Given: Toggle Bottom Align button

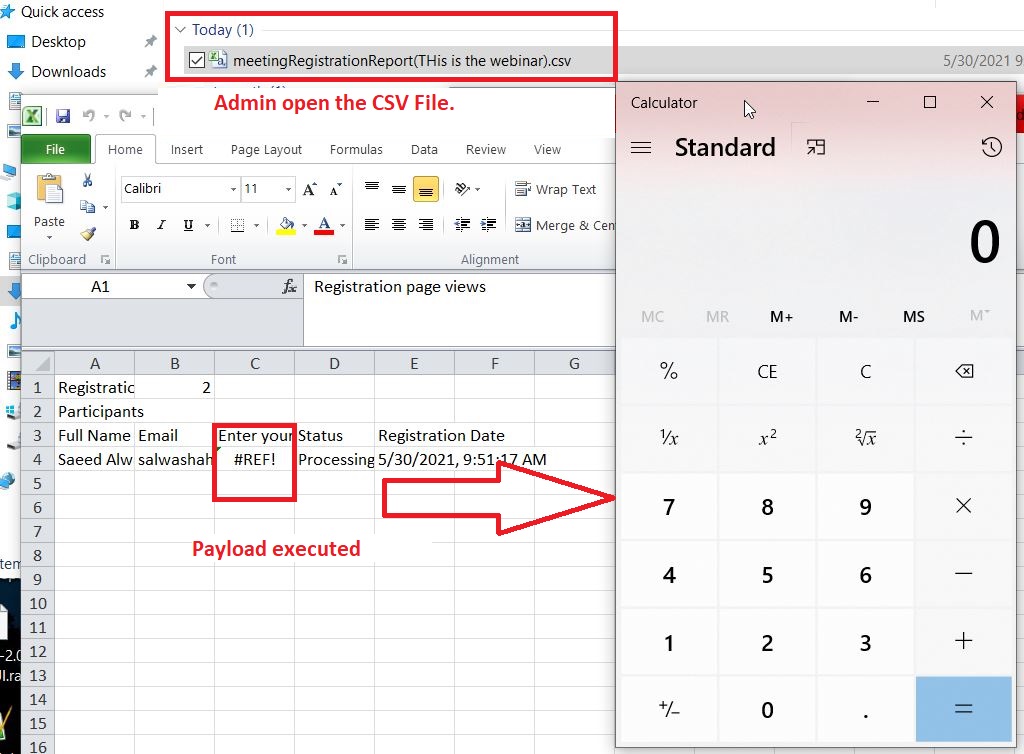Looking at the screenshot, I should click(x=425, y=190).
